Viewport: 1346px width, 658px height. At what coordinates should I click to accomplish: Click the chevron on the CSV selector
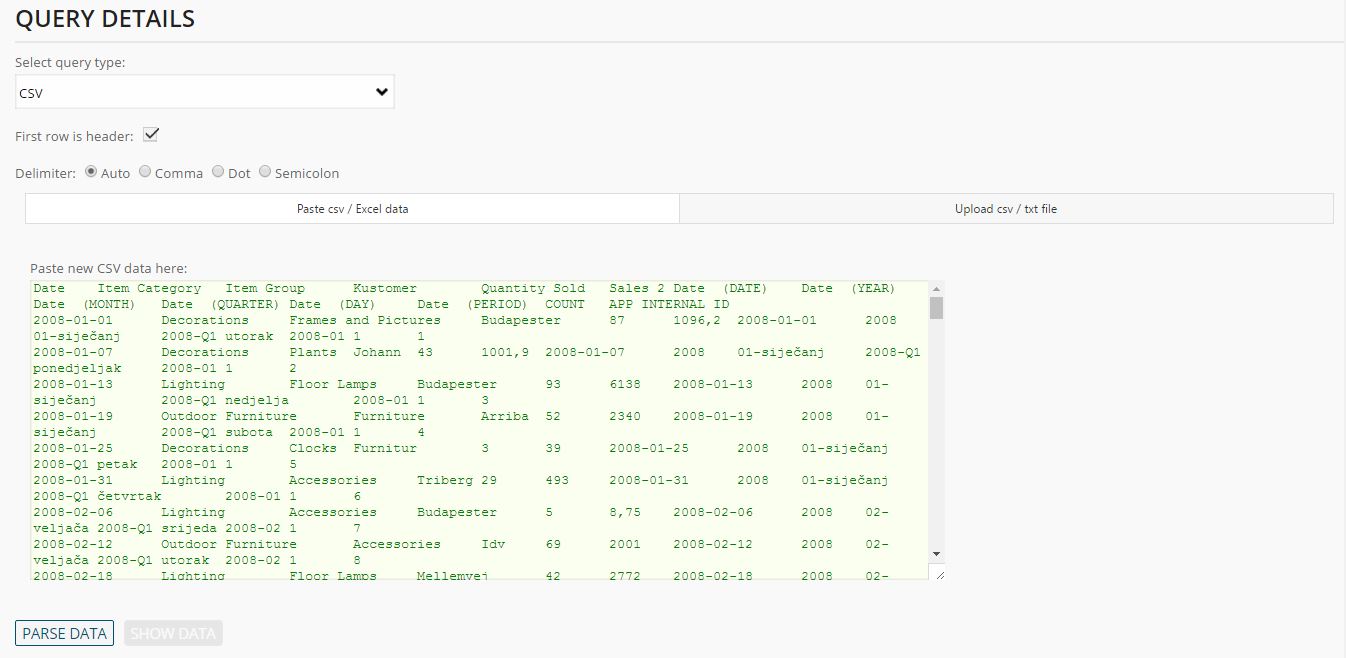[x=381, y=91]
